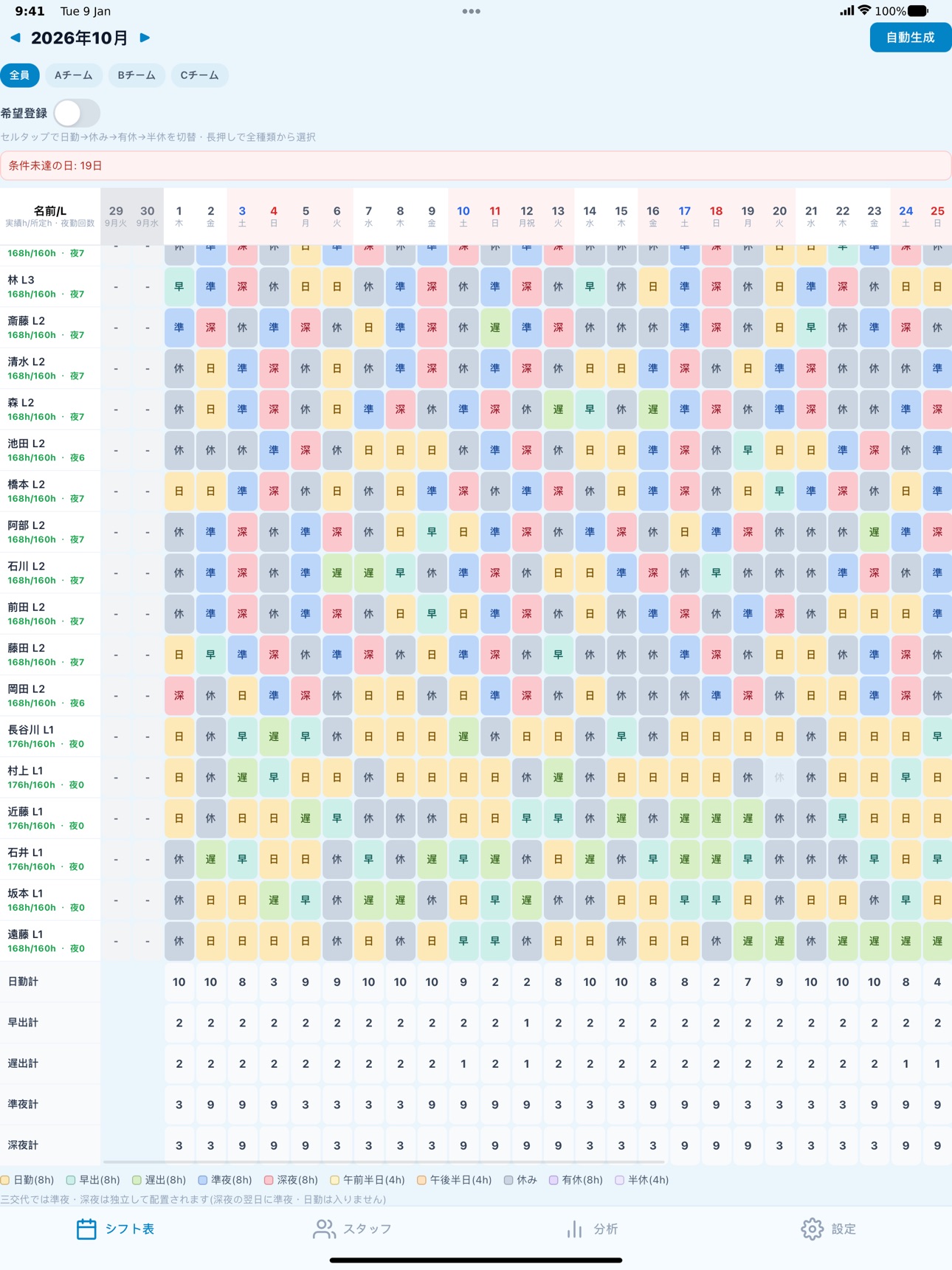Select the day 12 月祝 column header
The image size is (952, 1270).
526,216
